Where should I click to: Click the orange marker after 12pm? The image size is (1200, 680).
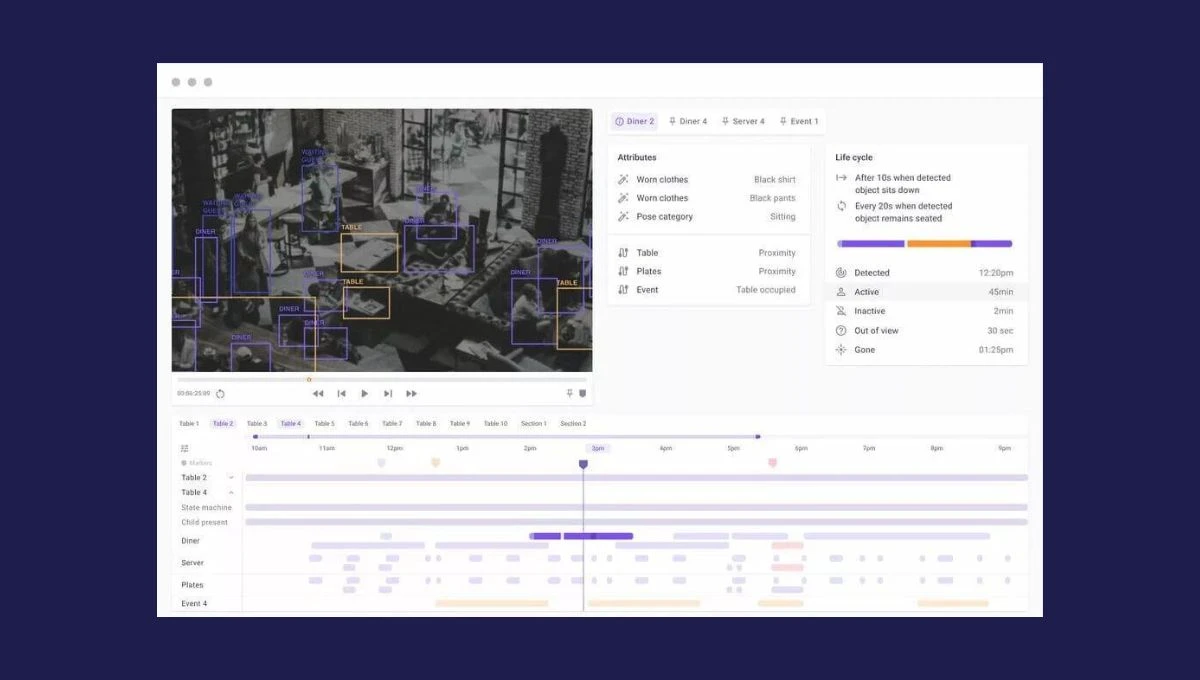[x=435, y=463]
